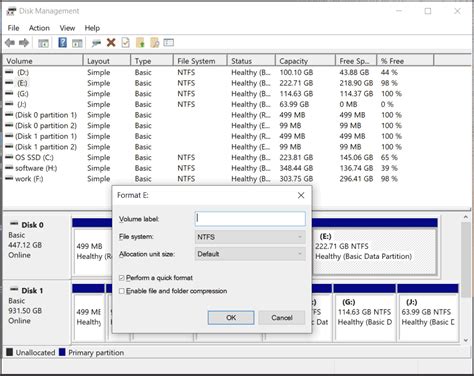474x376 pixels.
Task: Select the (J:) 63.99 GB NTFS partition block
Action: click(x=428, y=313)
